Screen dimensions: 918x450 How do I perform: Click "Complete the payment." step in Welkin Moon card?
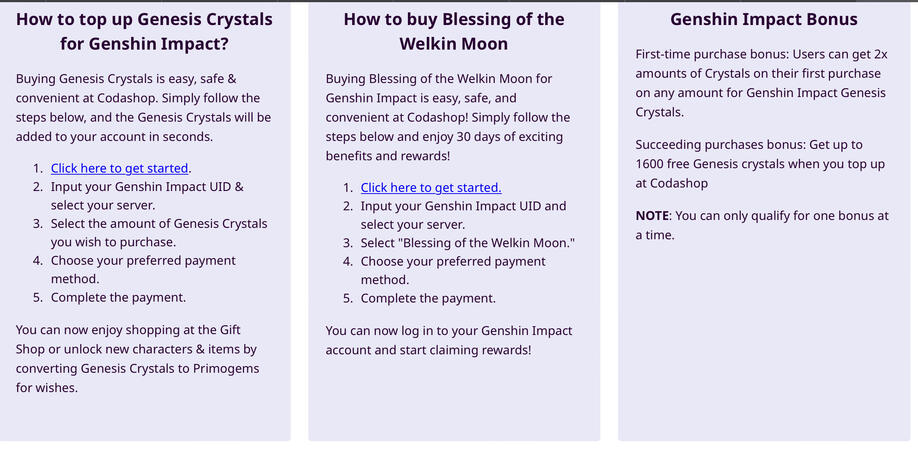[428, 298]
